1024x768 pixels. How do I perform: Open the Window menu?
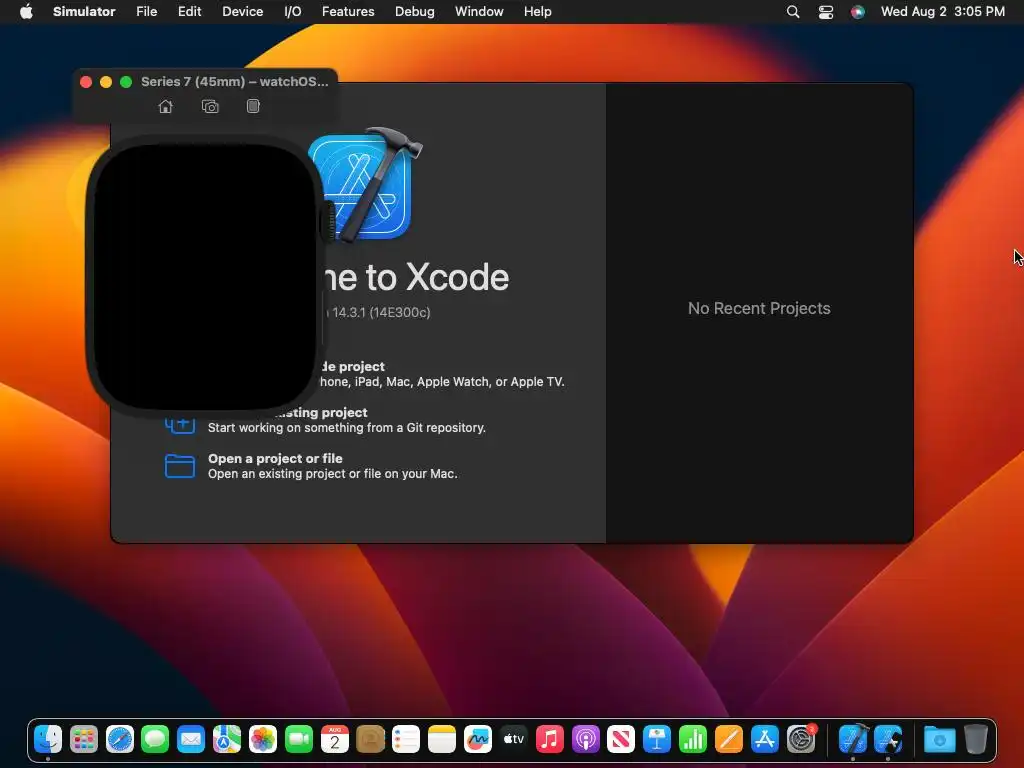(479, 11)
